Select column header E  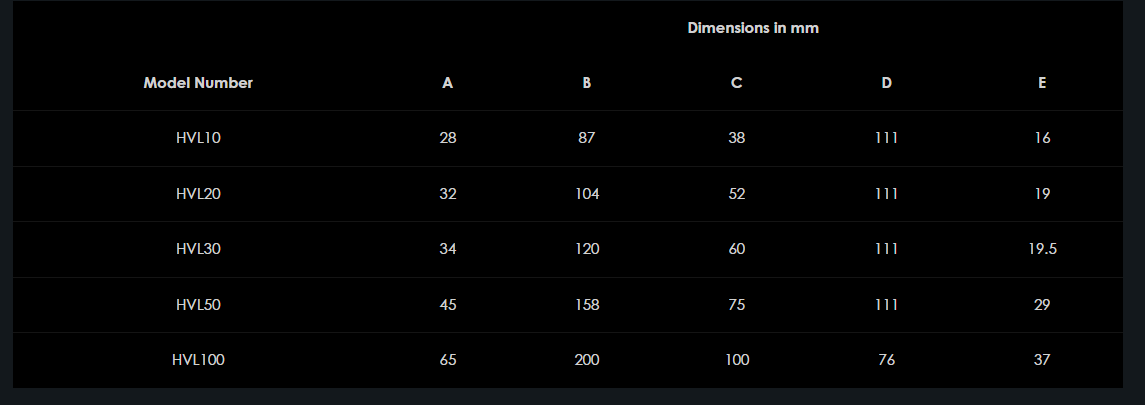pyautogui.click(x=1042, y=83)
